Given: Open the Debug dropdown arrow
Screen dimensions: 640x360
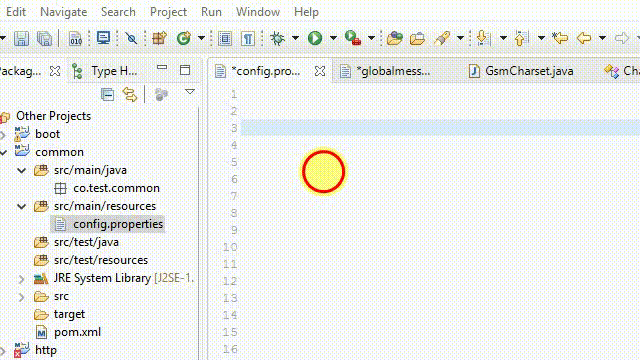Looking at the screenshot, I should coord(295,38).
